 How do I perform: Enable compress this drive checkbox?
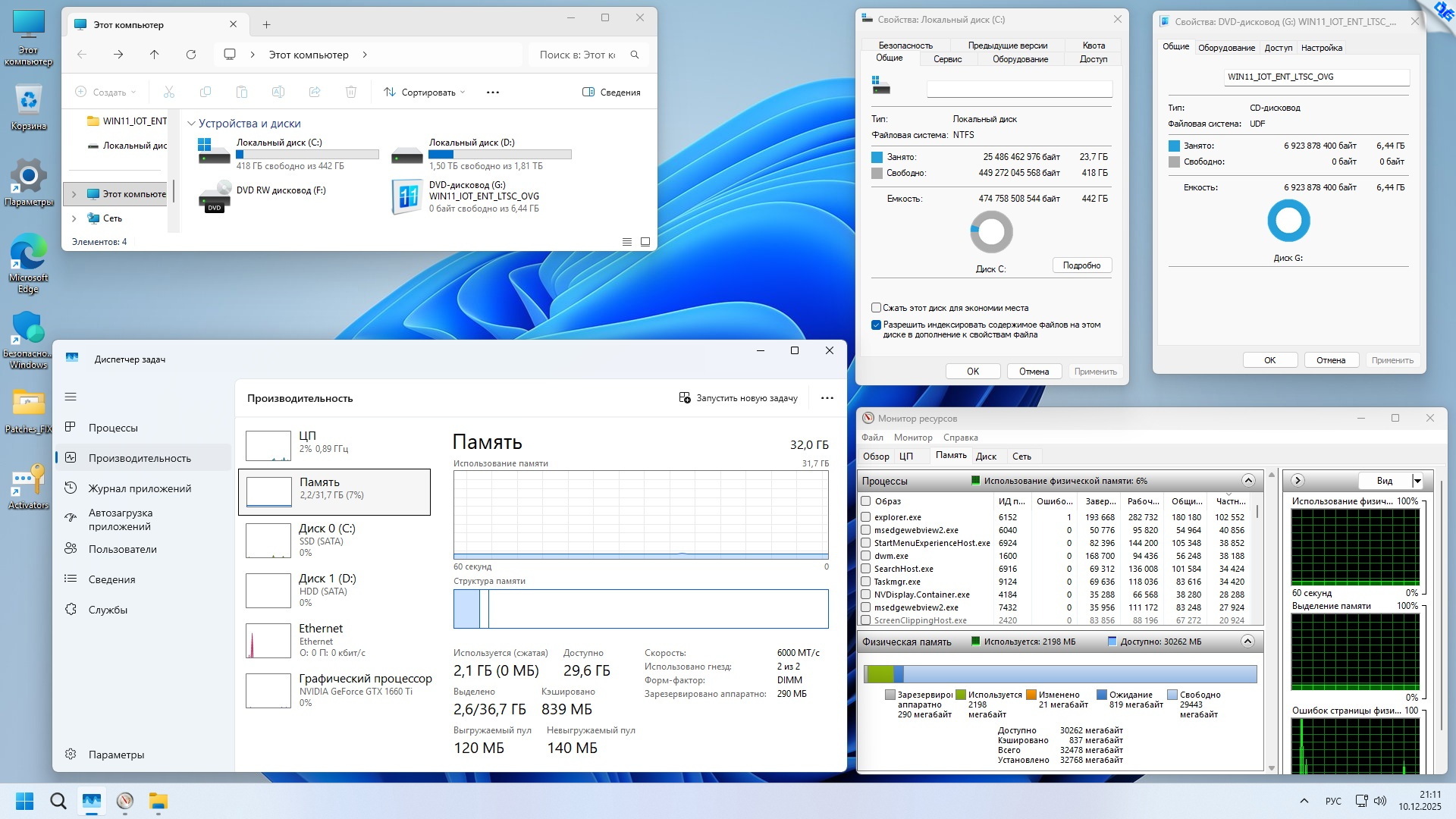pos(876,308)
